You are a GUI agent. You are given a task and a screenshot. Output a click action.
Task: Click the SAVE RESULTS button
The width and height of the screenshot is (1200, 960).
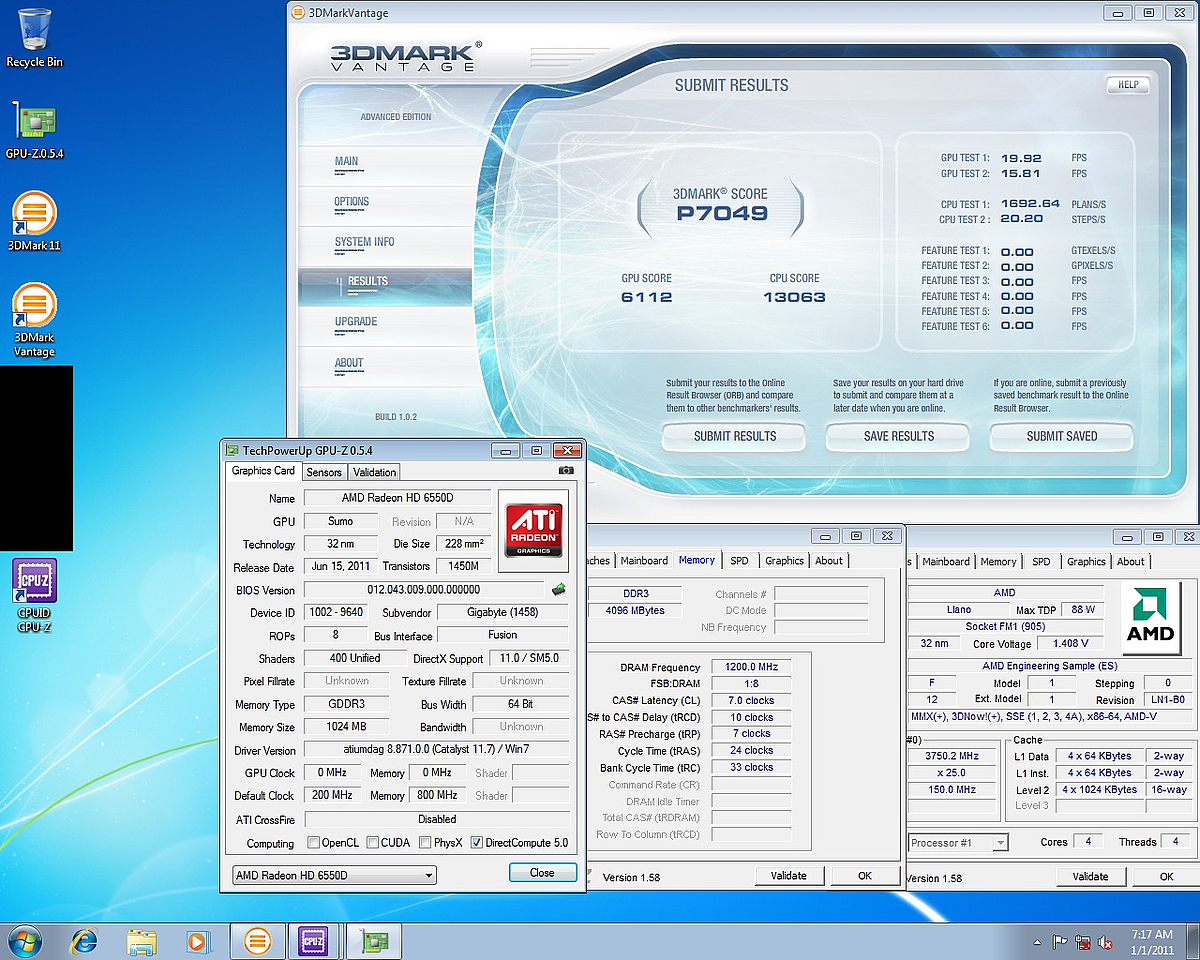(898, 436)
